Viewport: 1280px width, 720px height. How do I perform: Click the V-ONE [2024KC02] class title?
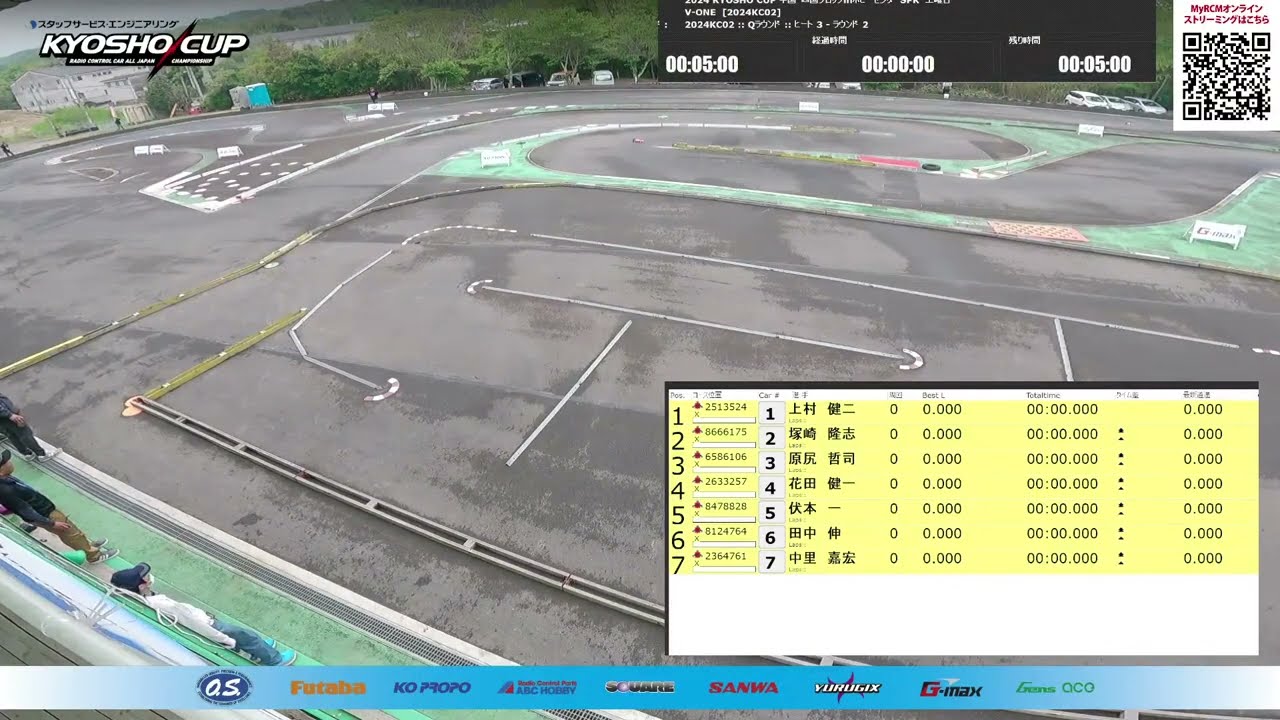tap(732, 12)
